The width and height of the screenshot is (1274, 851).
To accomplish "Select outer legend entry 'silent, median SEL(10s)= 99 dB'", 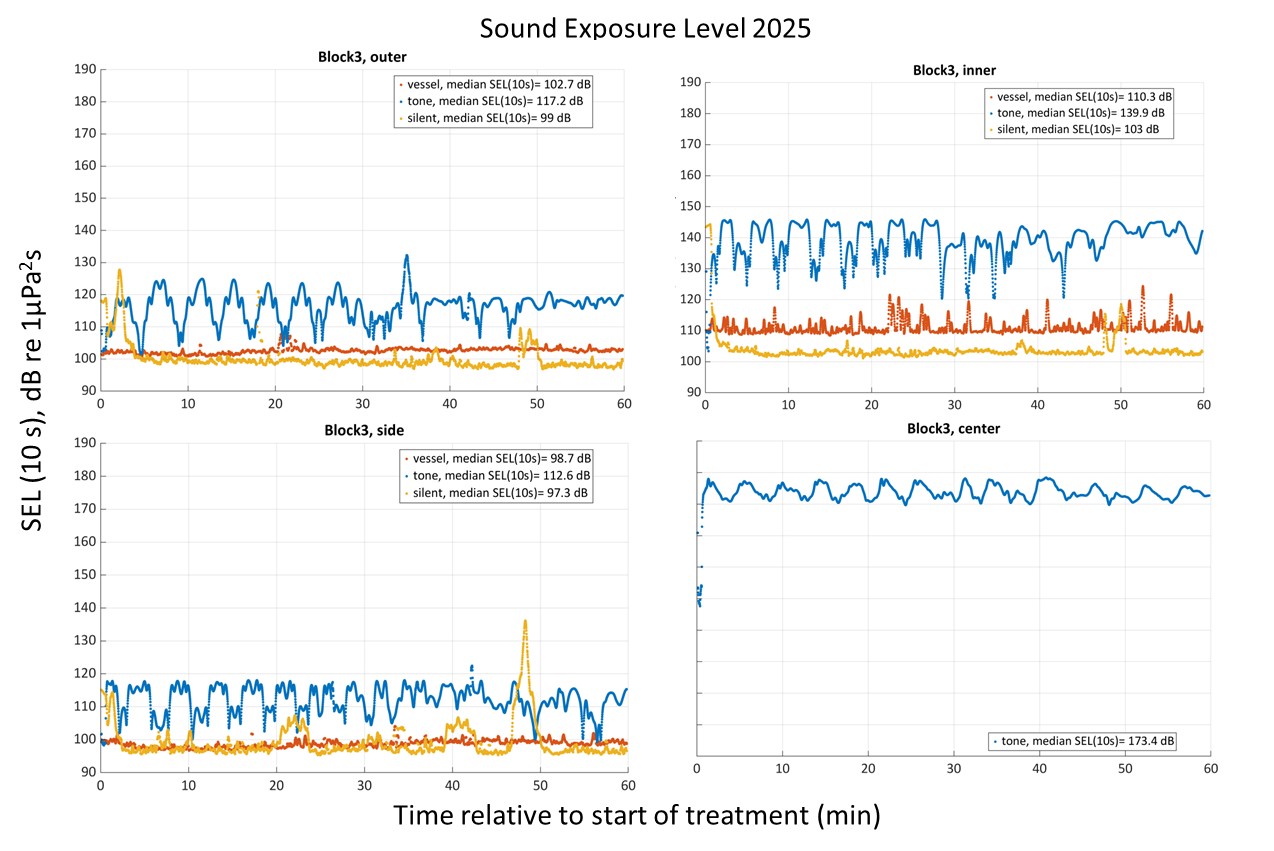I will [x=484, y=117].
